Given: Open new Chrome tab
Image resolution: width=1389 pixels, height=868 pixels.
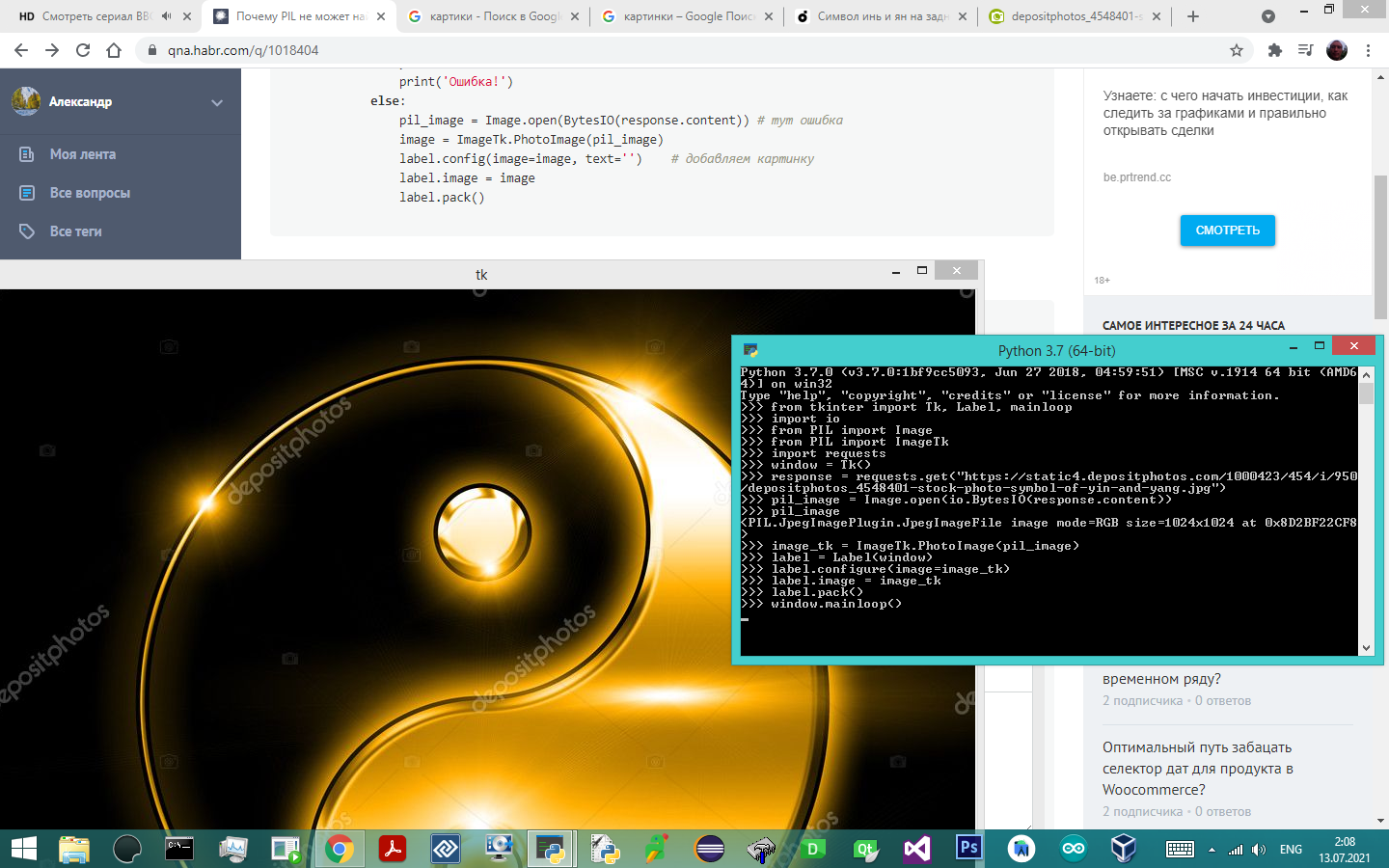Looking at the screenshot, I should tap(1193, 16).
